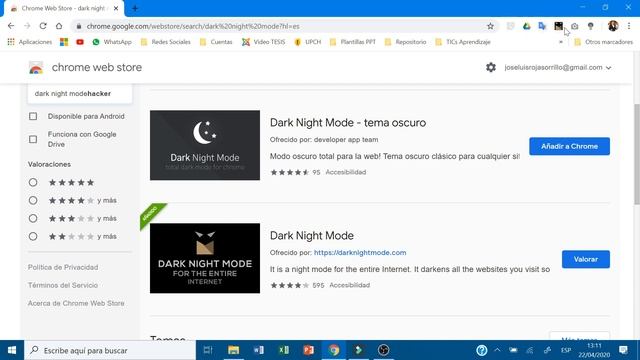Open the Dark Night Mode extension icon
Image resolution: width=640 pixels, height=360 pixels.
[x=558, y=26]
